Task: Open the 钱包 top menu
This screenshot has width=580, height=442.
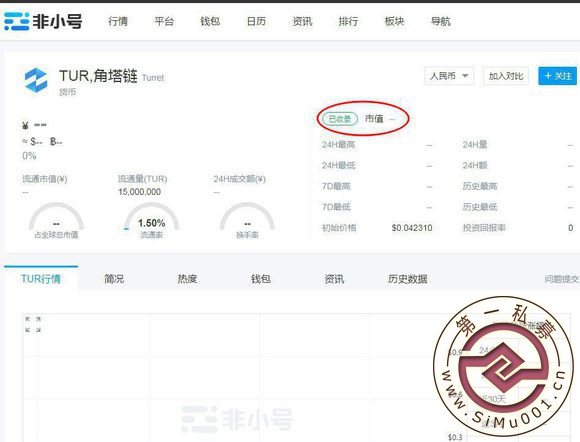Action: point(210,21)
